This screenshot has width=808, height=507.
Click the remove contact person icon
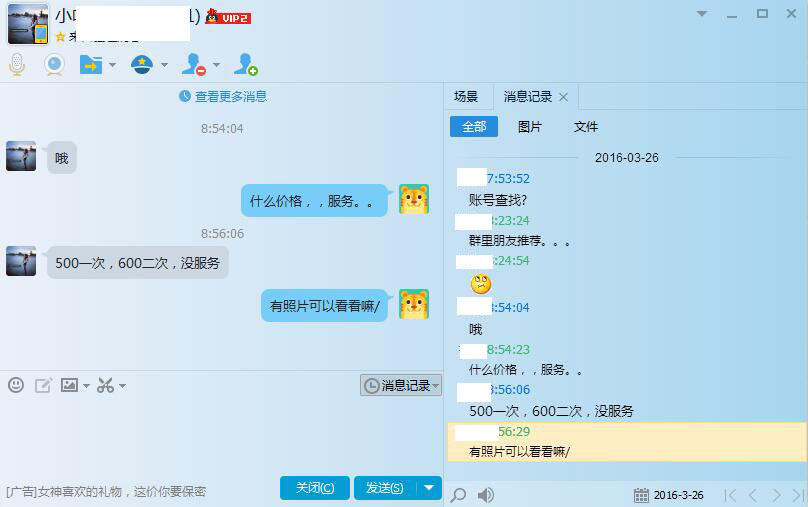coord(194,65)
